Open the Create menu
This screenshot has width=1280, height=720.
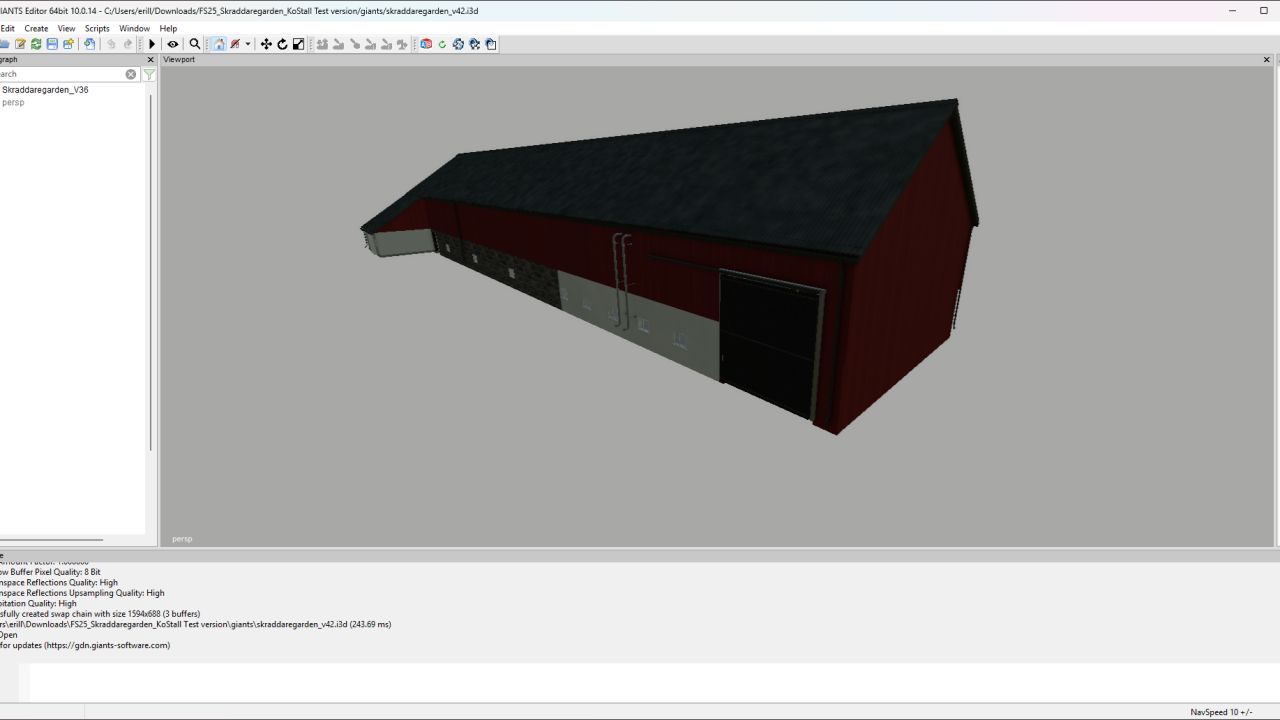pyautogui.click(x=36, y=28)
